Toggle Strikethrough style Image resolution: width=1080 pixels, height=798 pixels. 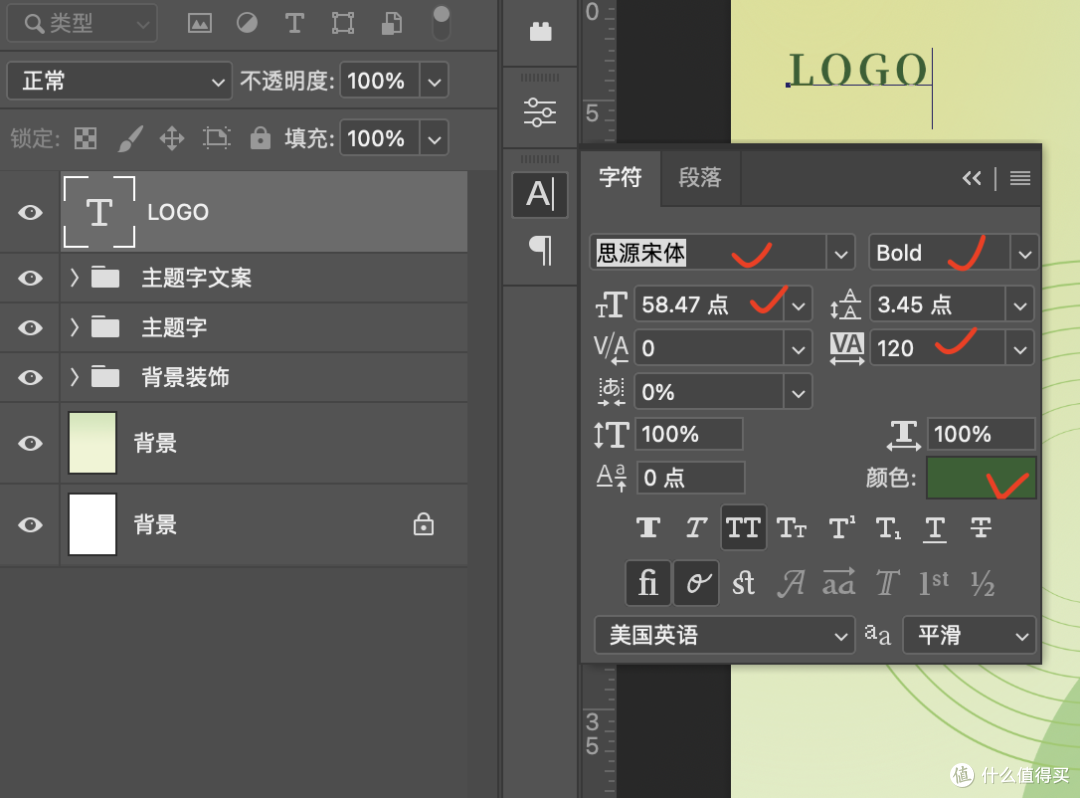[981, 528]
